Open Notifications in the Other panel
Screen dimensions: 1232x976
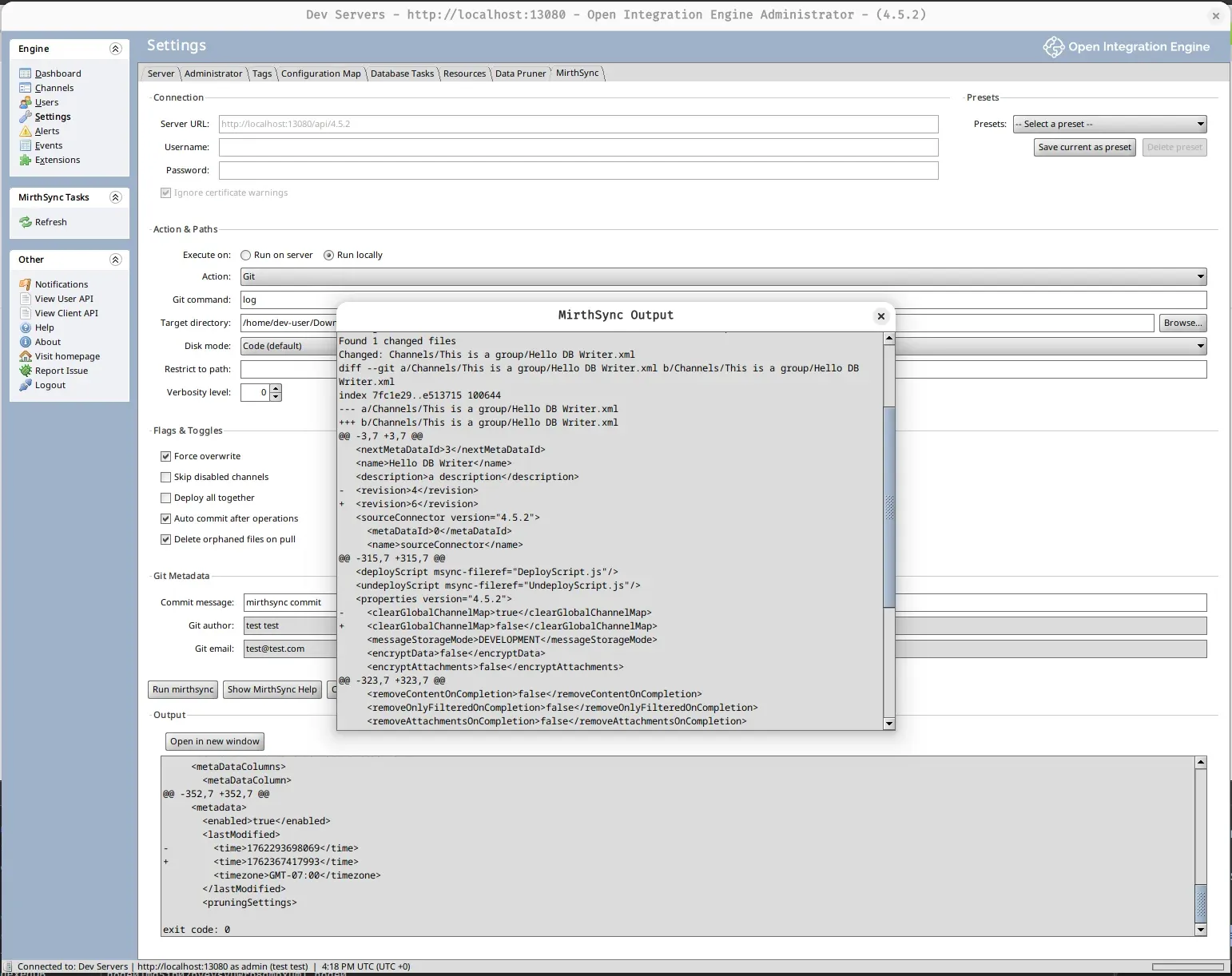tap(60, 284)
